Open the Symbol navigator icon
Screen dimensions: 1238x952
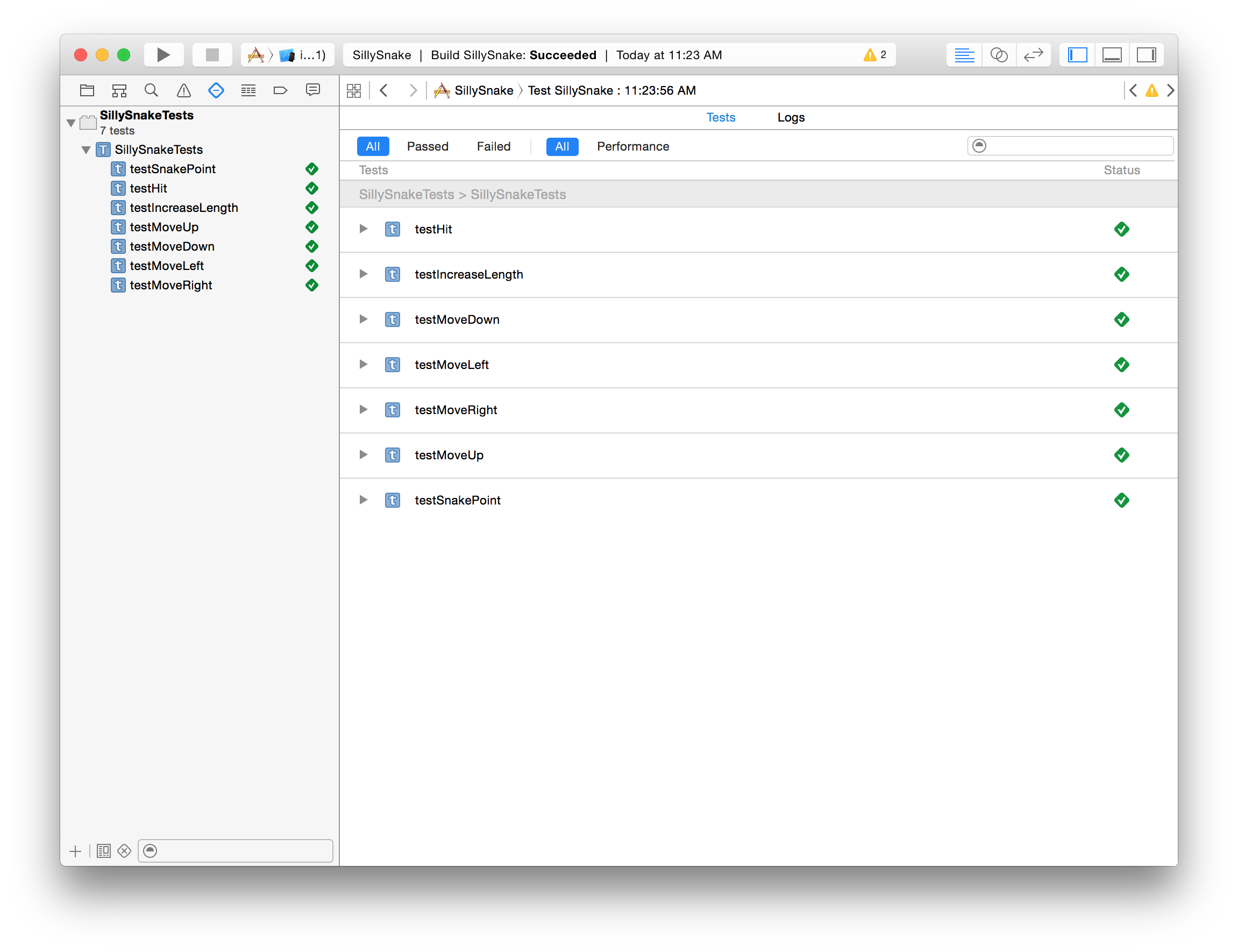tap(119, 90)
